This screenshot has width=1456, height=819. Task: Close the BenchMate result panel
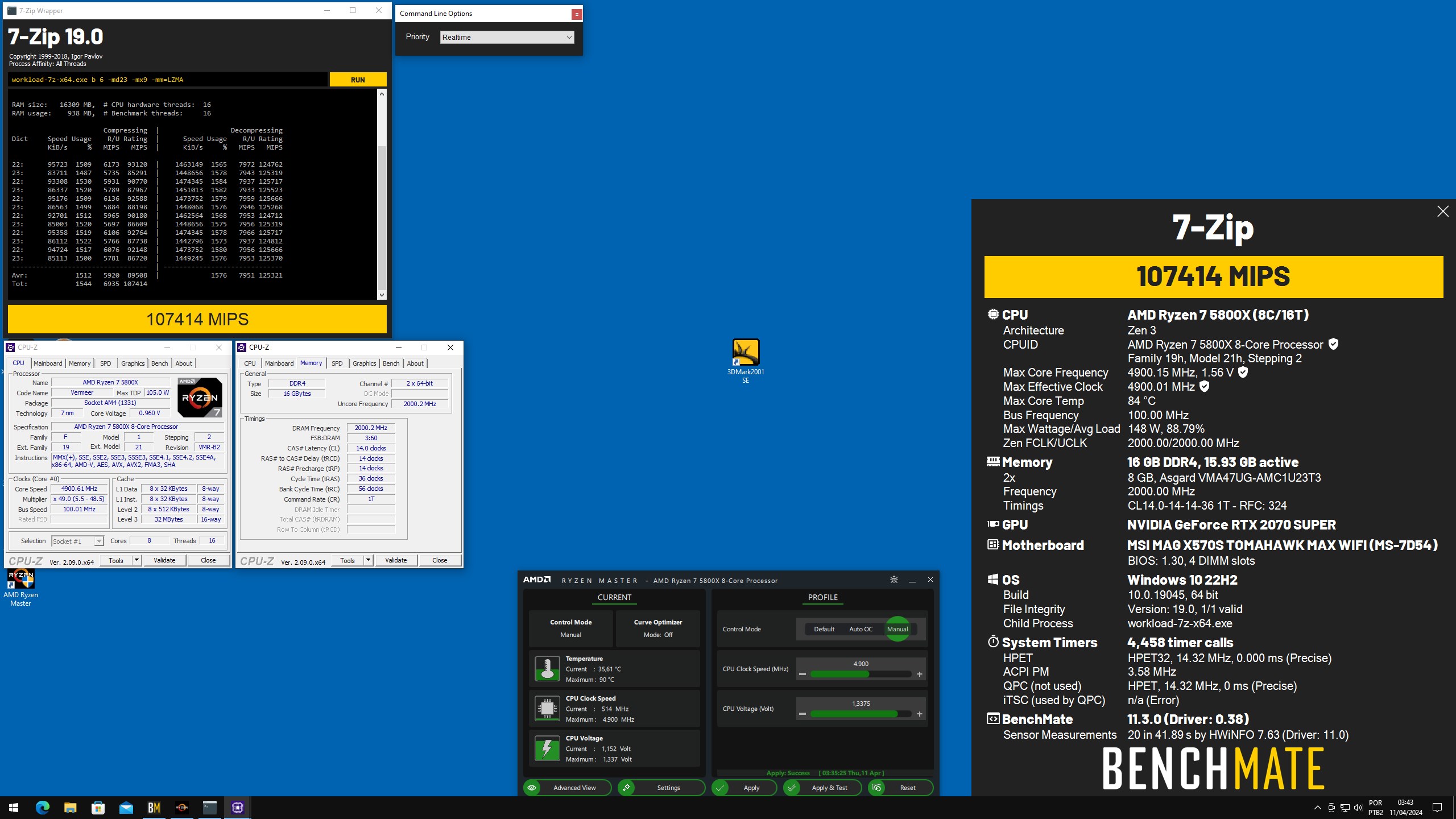pos(1442,212)
